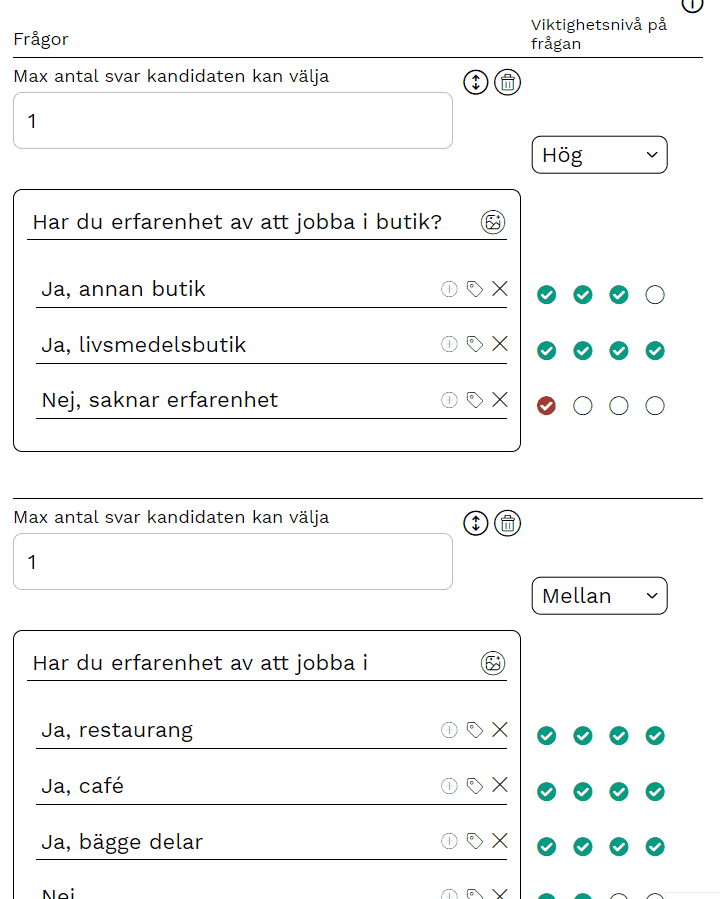Screen dimensions: 720x899
Task: Click the trash icon on the second question
Action: click(507, 523)
